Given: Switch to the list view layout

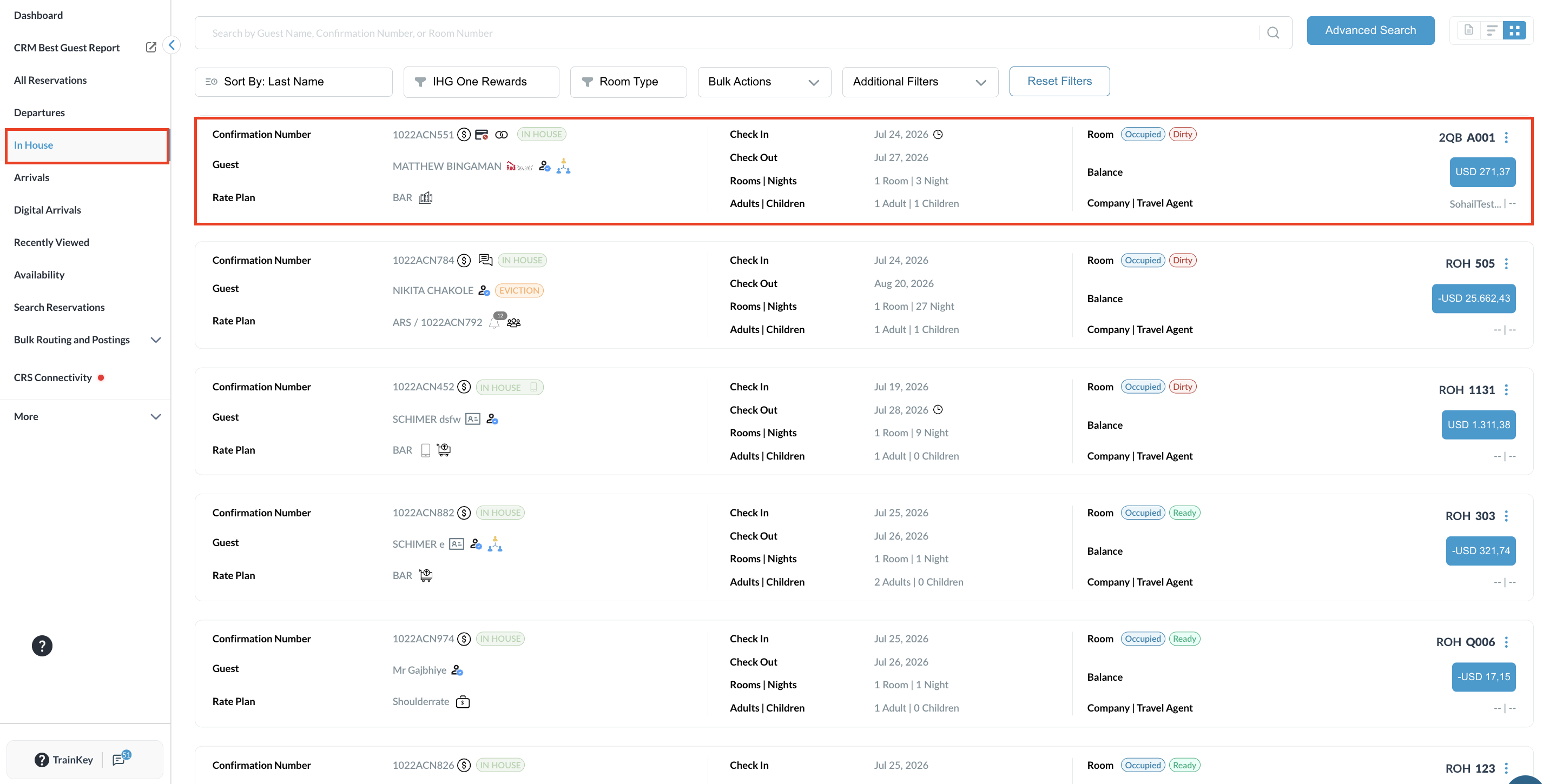Looking at the screenshot, I should (x=1492, y=30).
